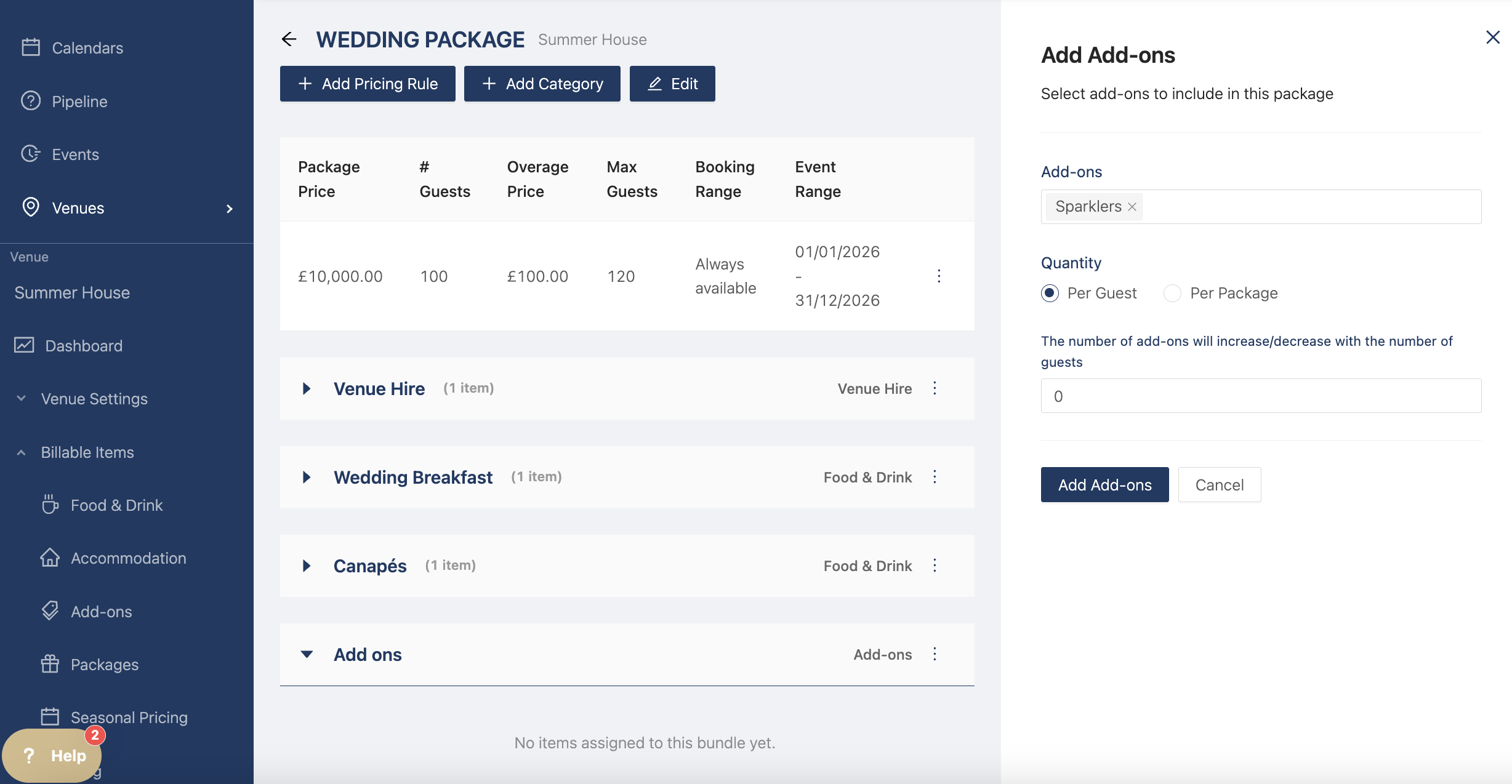Collapse the Add ons category
Image resolution: width=1512 pixels, height=784 pixels.
click(307, 654)
